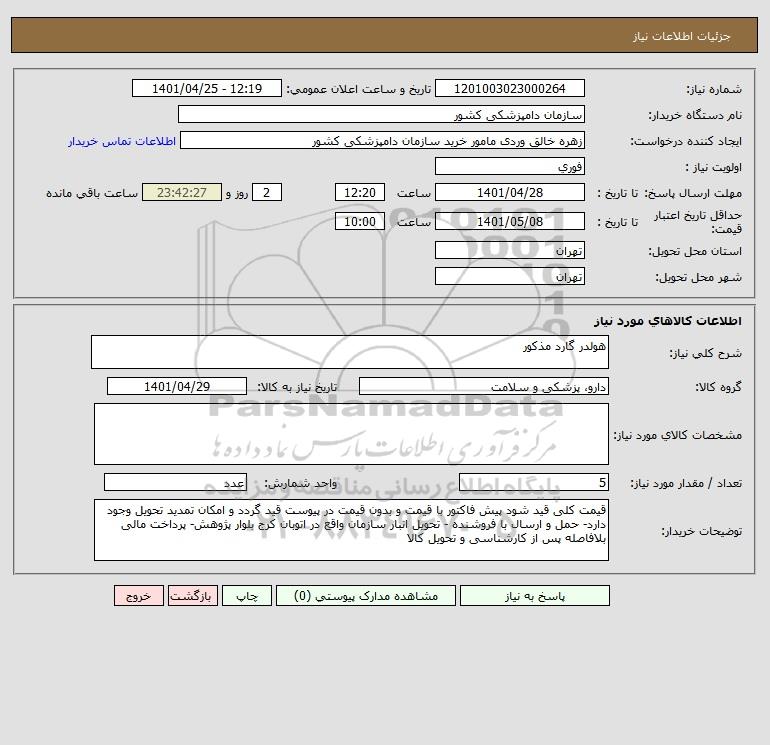
Task: Click the label 'اولویت نیاز :'
Action: 714,167
